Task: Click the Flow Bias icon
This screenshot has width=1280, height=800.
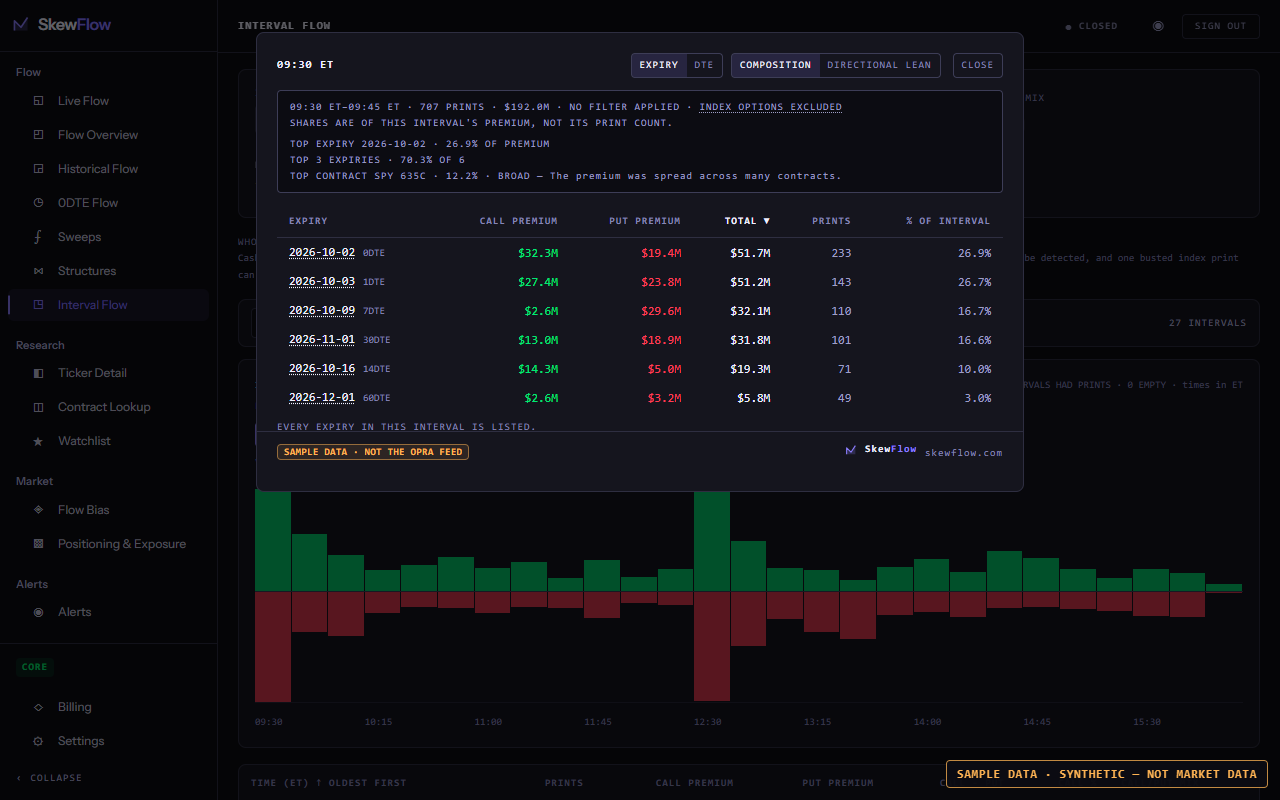Action: [38, 510]
